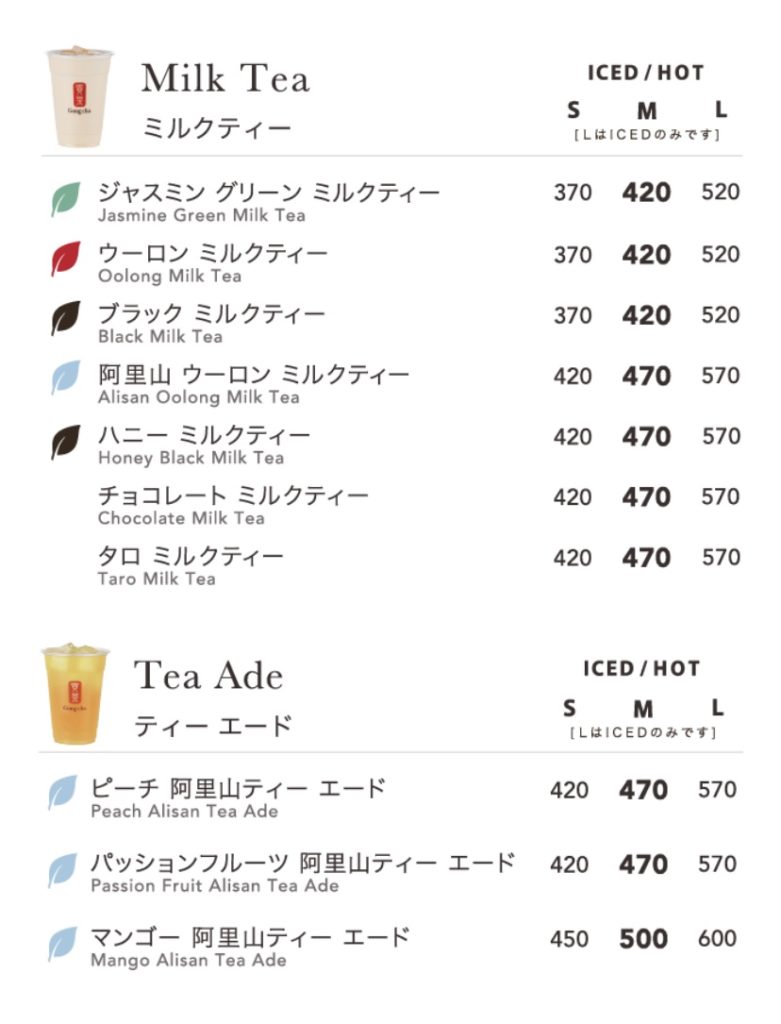Image resolution: width=781 pixels, height=1024 pixels.
Task: Select the 500 M price for Mango Alisan Tea Ade
Action: click(x=643, y=939)
